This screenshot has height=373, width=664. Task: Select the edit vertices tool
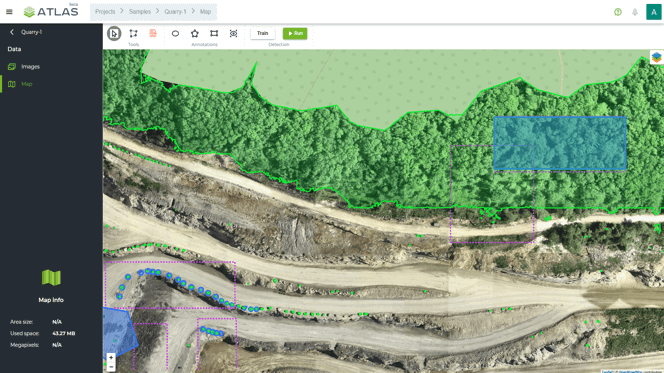133,33
